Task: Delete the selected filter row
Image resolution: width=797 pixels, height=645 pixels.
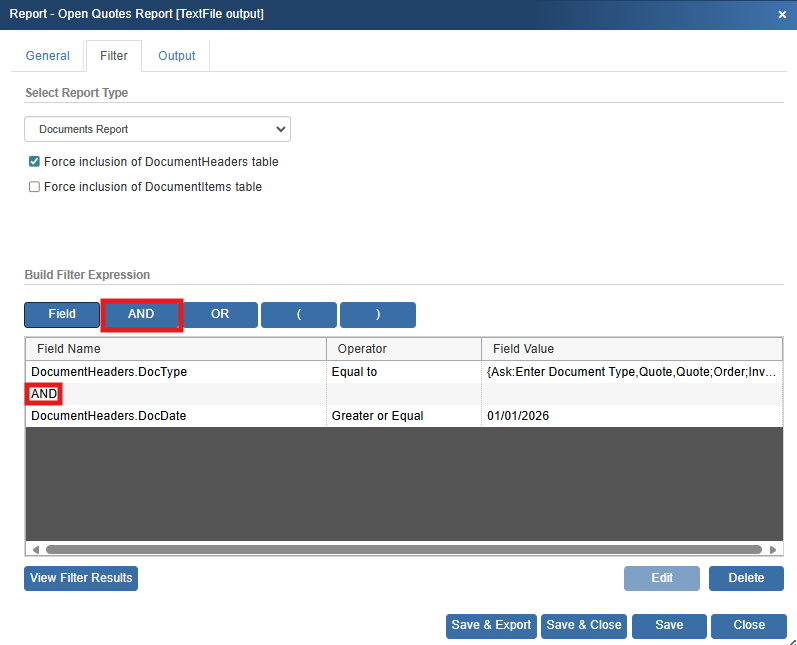Action: click(746, 578)
